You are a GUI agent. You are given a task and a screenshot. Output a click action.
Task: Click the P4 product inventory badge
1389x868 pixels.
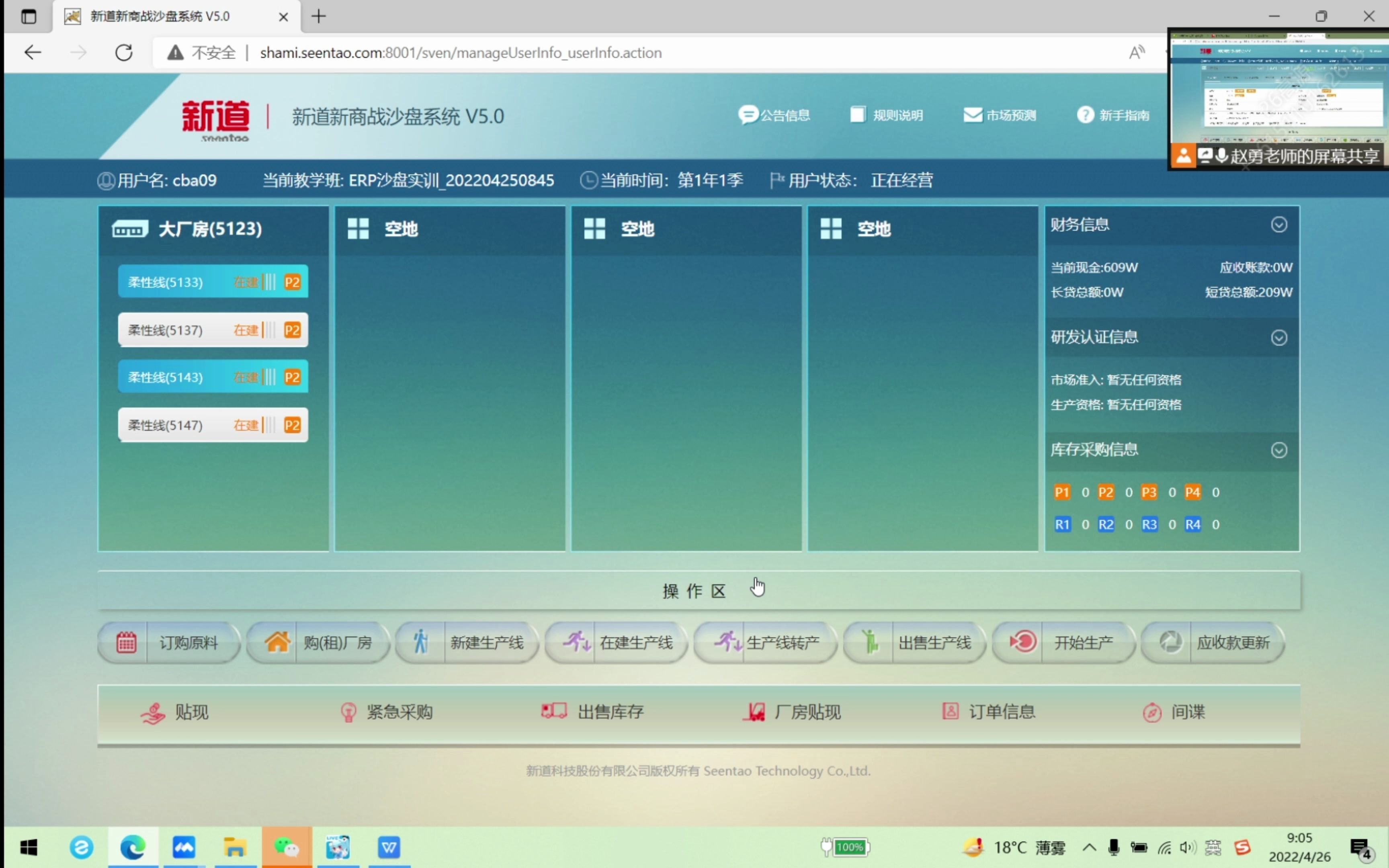(x=1193, y=492)
